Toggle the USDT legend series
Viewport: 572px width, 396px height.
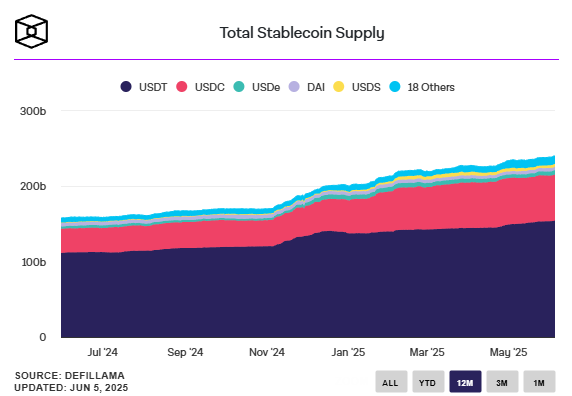tap(143, 87)
